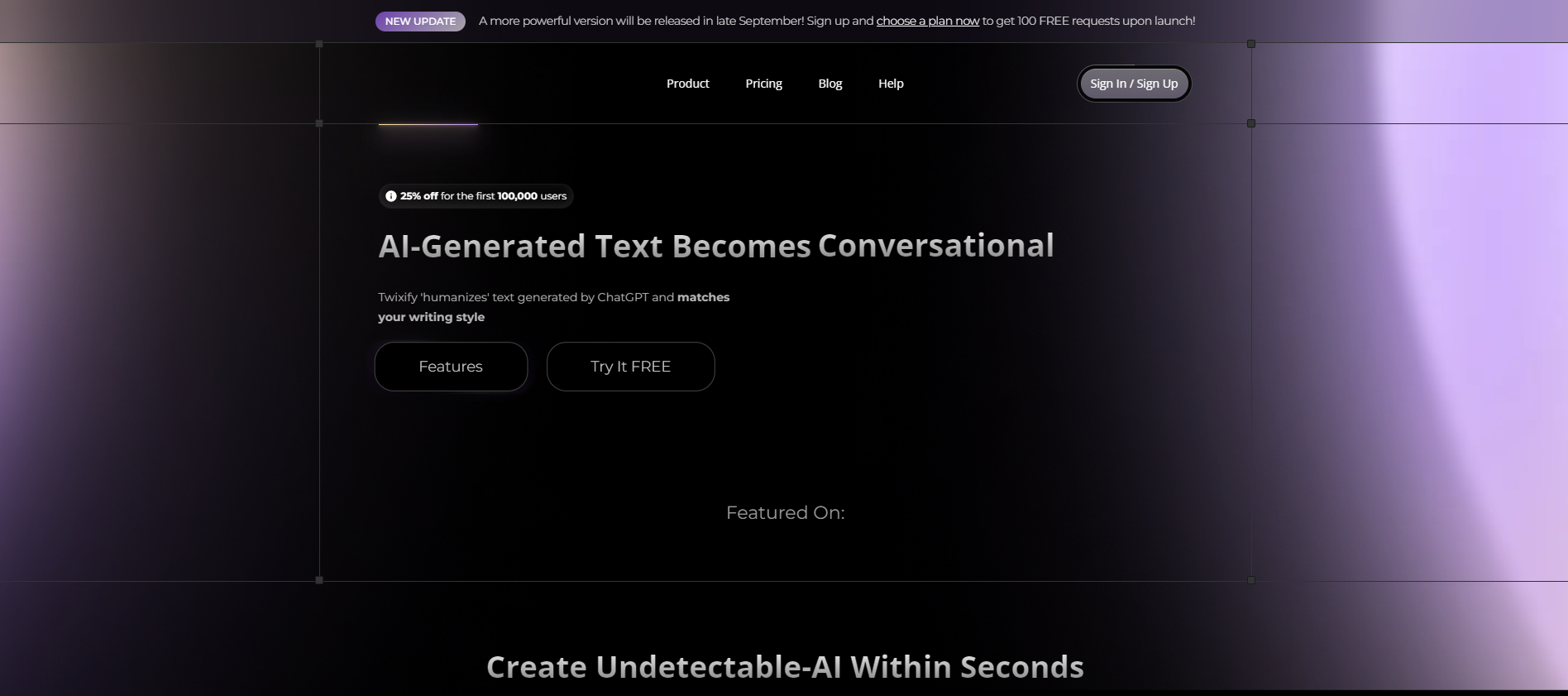
Task: Select Help in the navigation bar
Action: point(891,84)
